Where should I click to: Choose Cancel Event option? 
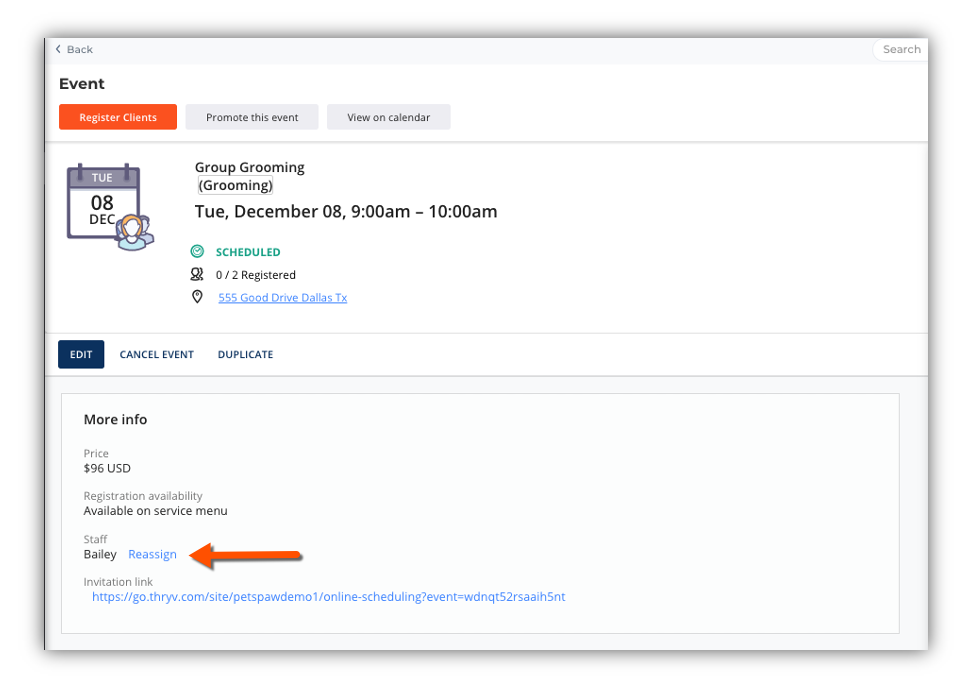156,354
